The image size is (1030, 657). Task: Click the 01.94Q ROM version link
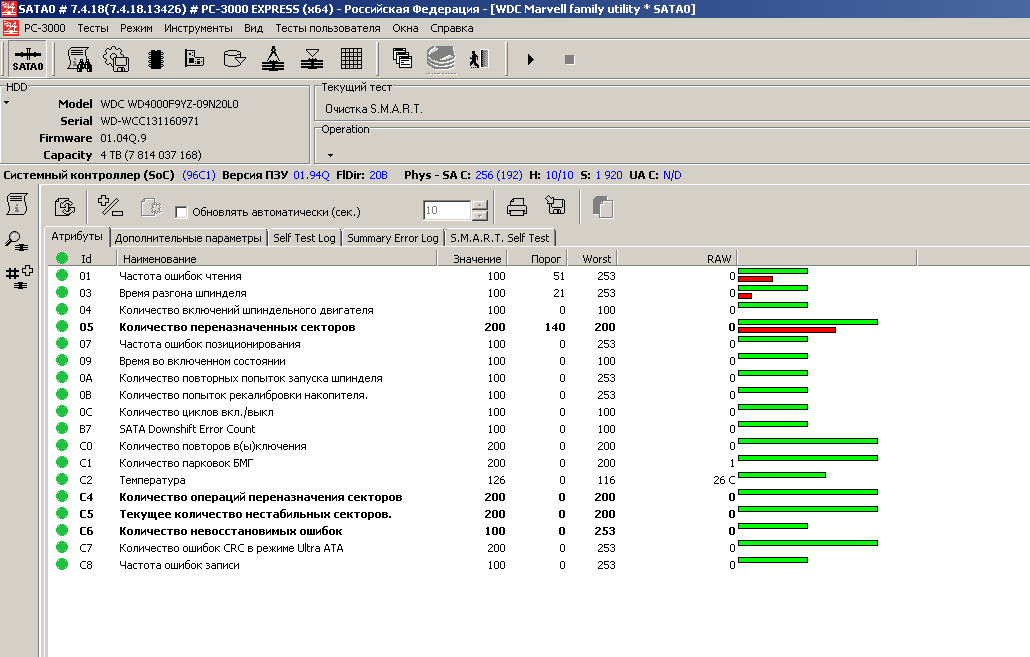point(311,175)
